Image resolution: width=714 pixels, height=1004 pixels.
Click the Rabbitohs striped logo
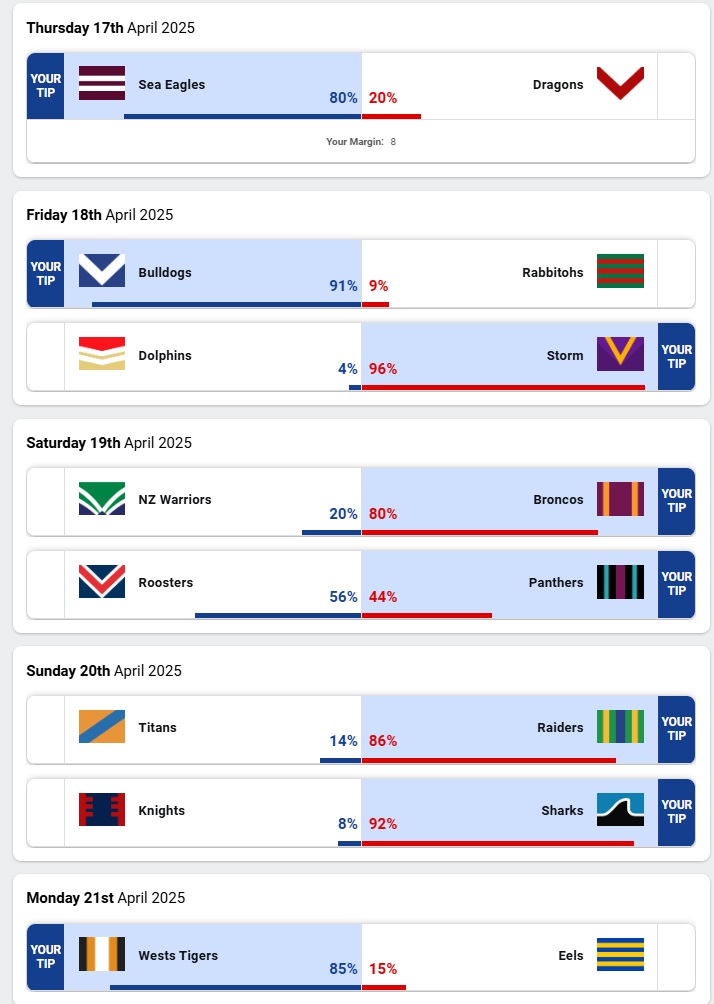point(620,272)
